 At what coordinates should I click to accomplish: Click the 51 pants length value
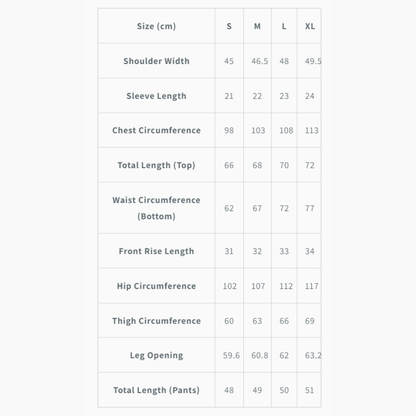309,390
